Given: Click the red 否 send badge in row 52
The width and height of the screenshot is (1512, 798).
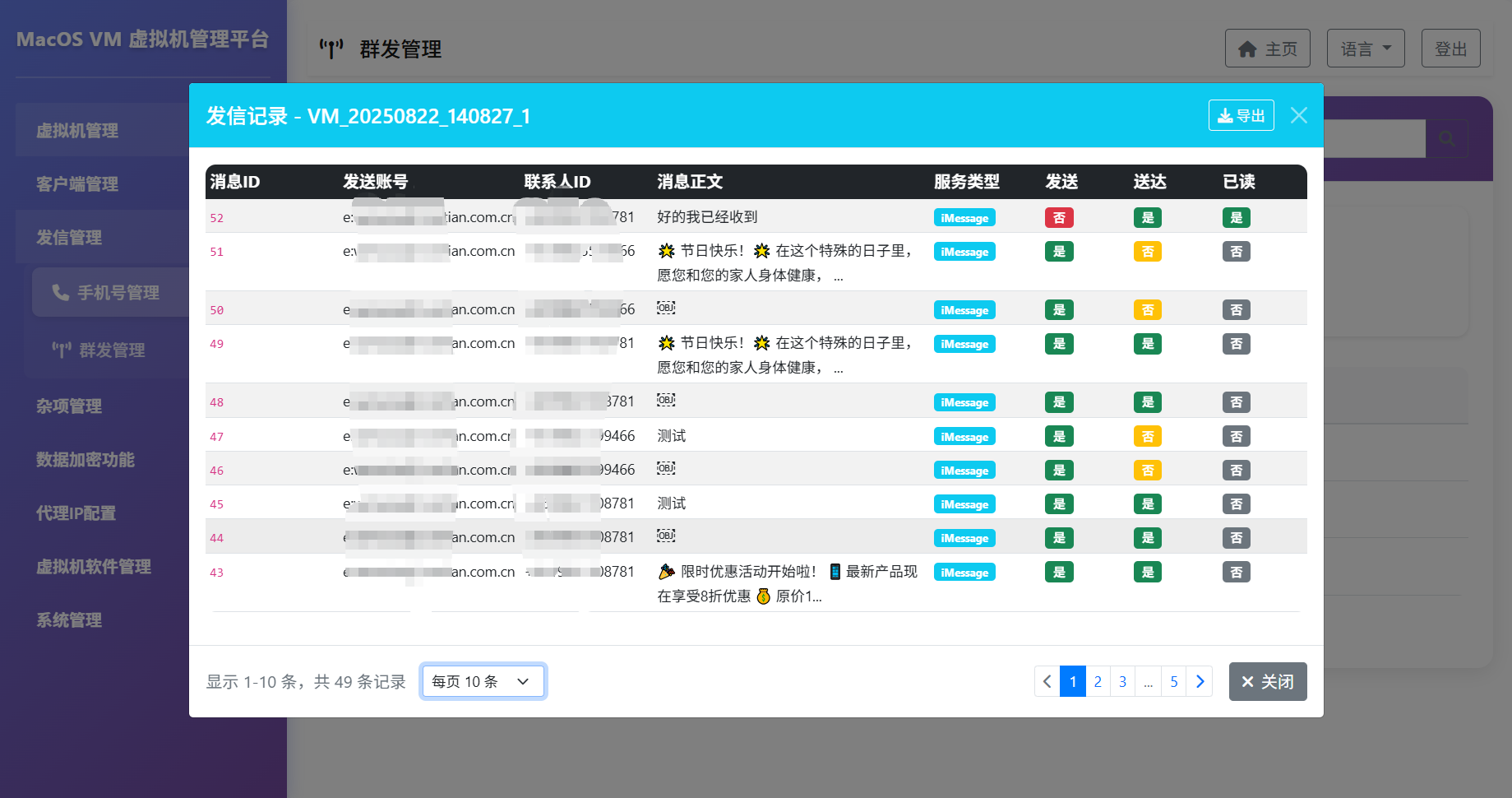Looking at the screenshot, I should coord(1059,218).
